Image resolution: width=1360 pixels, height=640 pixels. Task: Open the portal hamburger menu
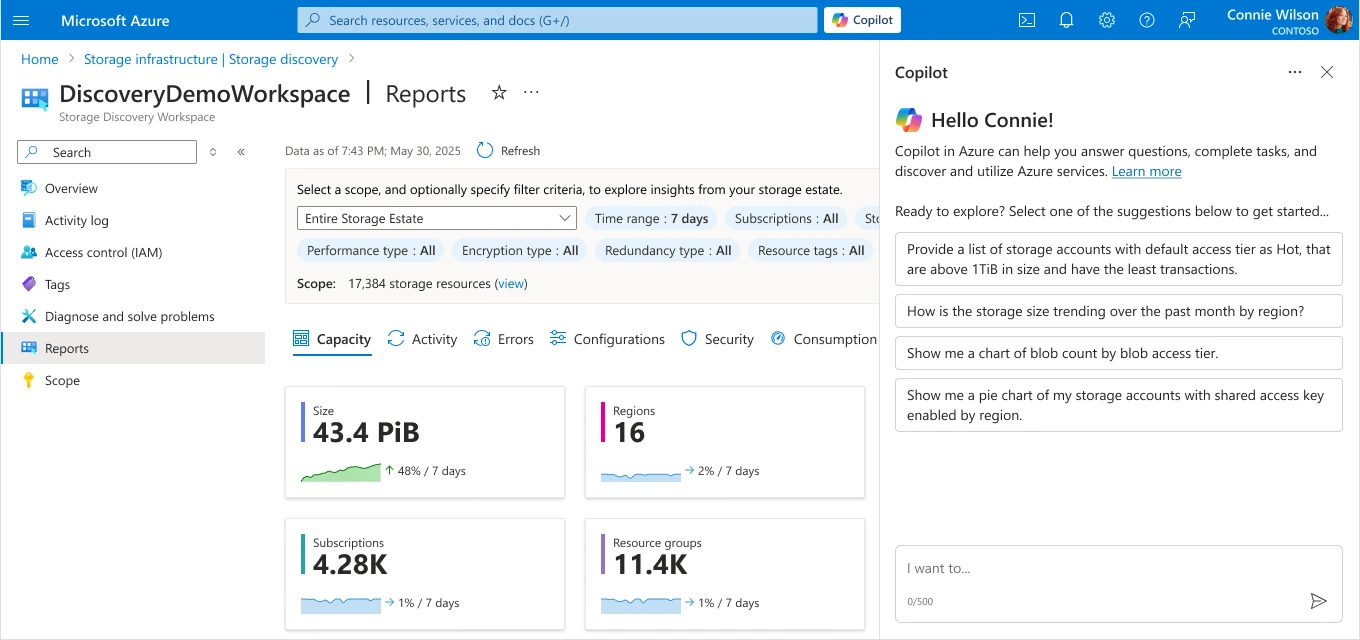(21, 19)
